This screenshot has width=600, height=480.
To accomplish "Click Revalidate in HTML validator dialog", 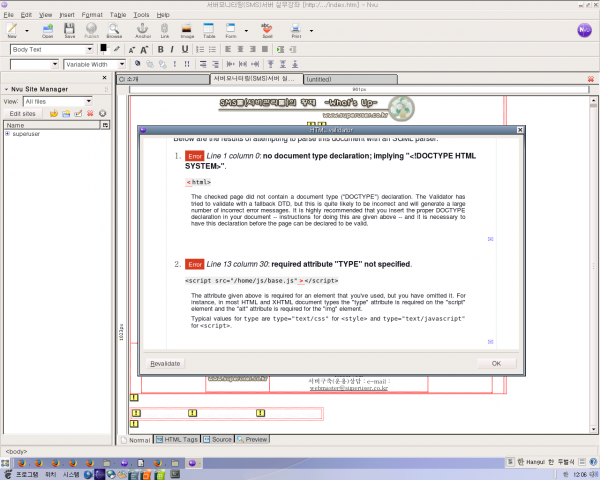I will 165,363.
